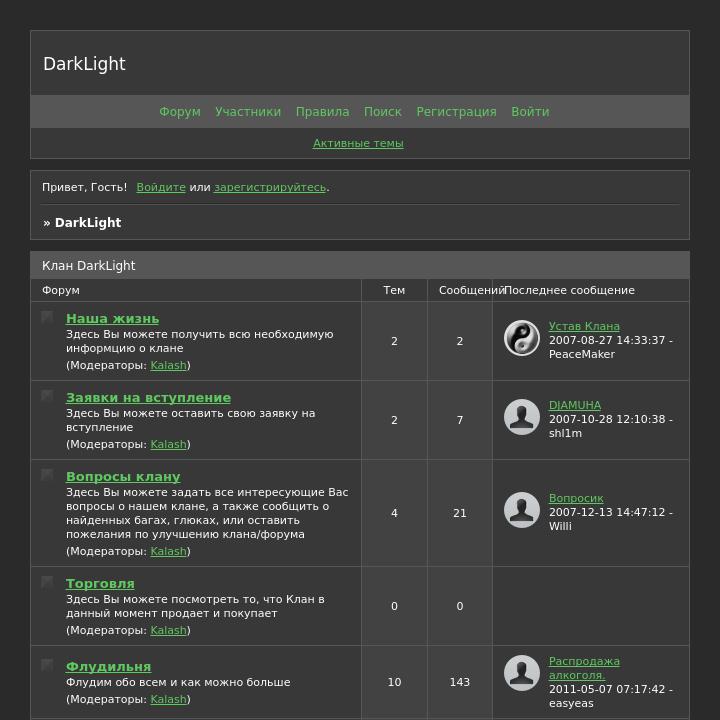Screen dimensions: 720x720
Task: Click the message count 7 for Заявки на вступление
Action: pyautogui.click(x=460, y=420)
